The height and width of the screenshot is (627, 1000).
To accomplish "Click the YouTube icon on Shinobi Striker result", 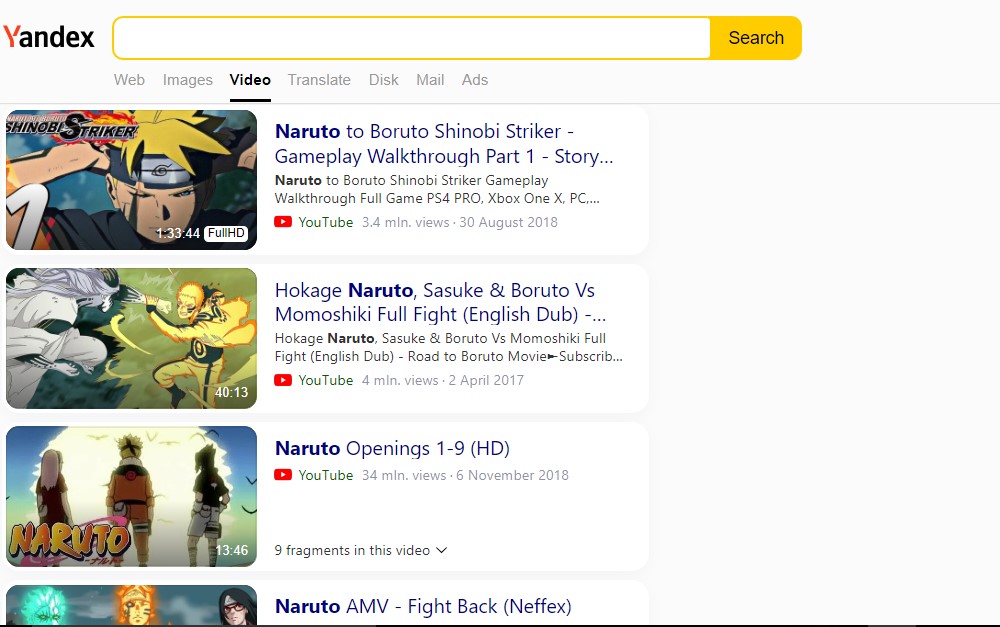I will tap(282, 222).
